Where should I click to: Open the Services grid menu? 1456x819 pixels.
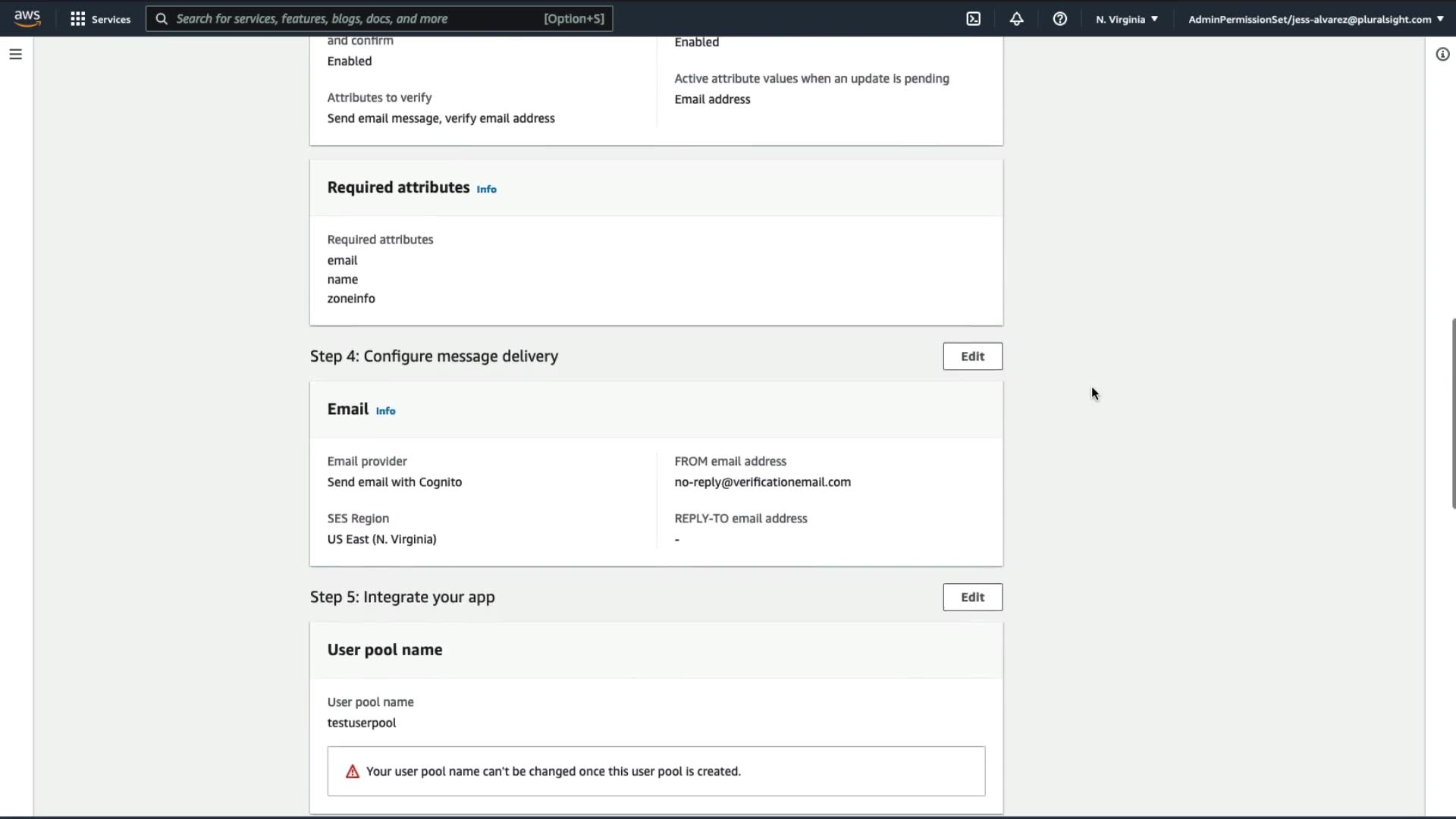tap(77, 19)
